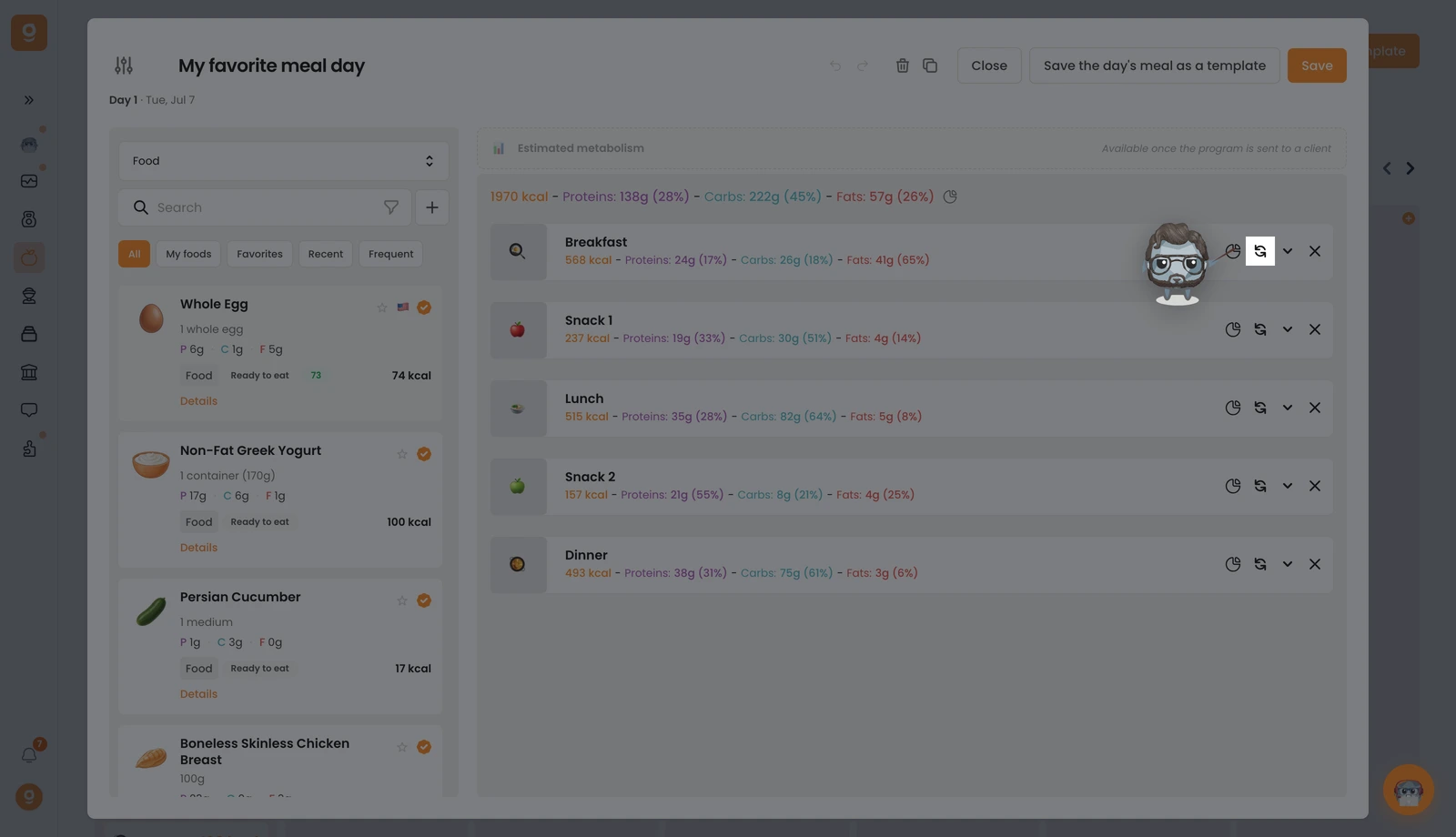Screen dimensions: 1456x837
Task: Click the Estimated metabolism chart icon
Action: [x=499, y=148]
